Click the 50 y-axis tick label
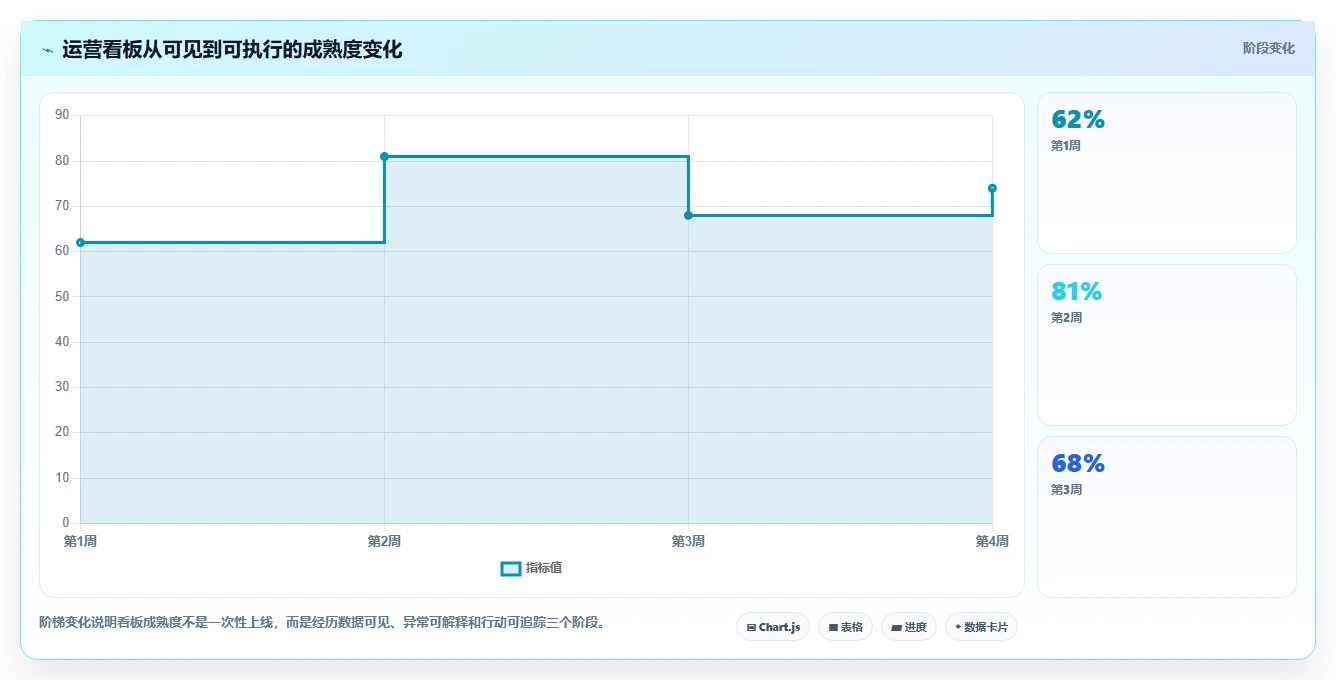 [x=62, y=296]
